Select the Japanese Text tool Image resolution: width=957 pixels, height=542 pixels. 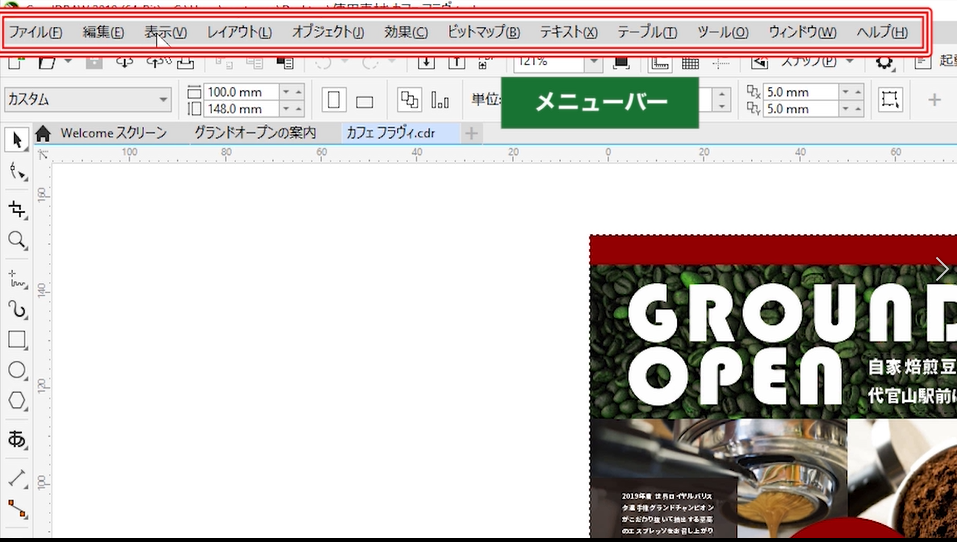[x=17, y=438]
